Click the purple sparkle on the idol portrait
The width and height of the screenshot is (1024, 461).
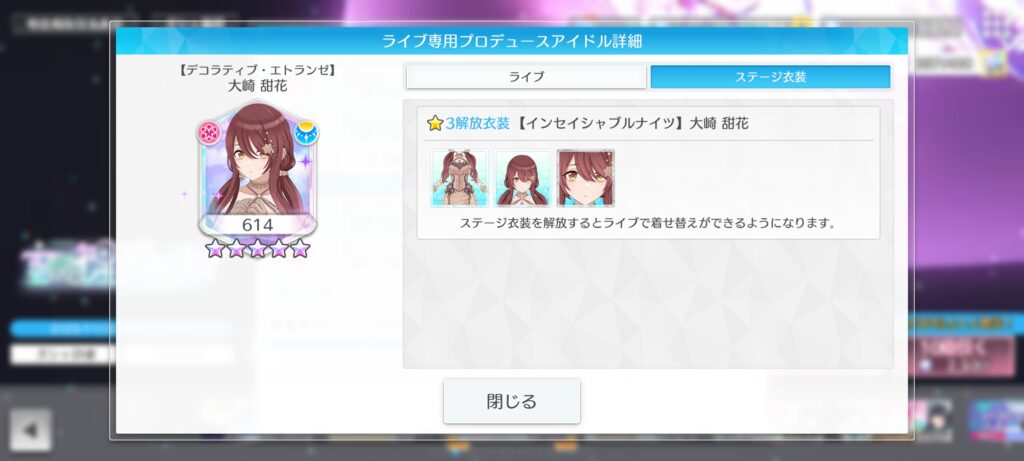click(x=306, y=159)
